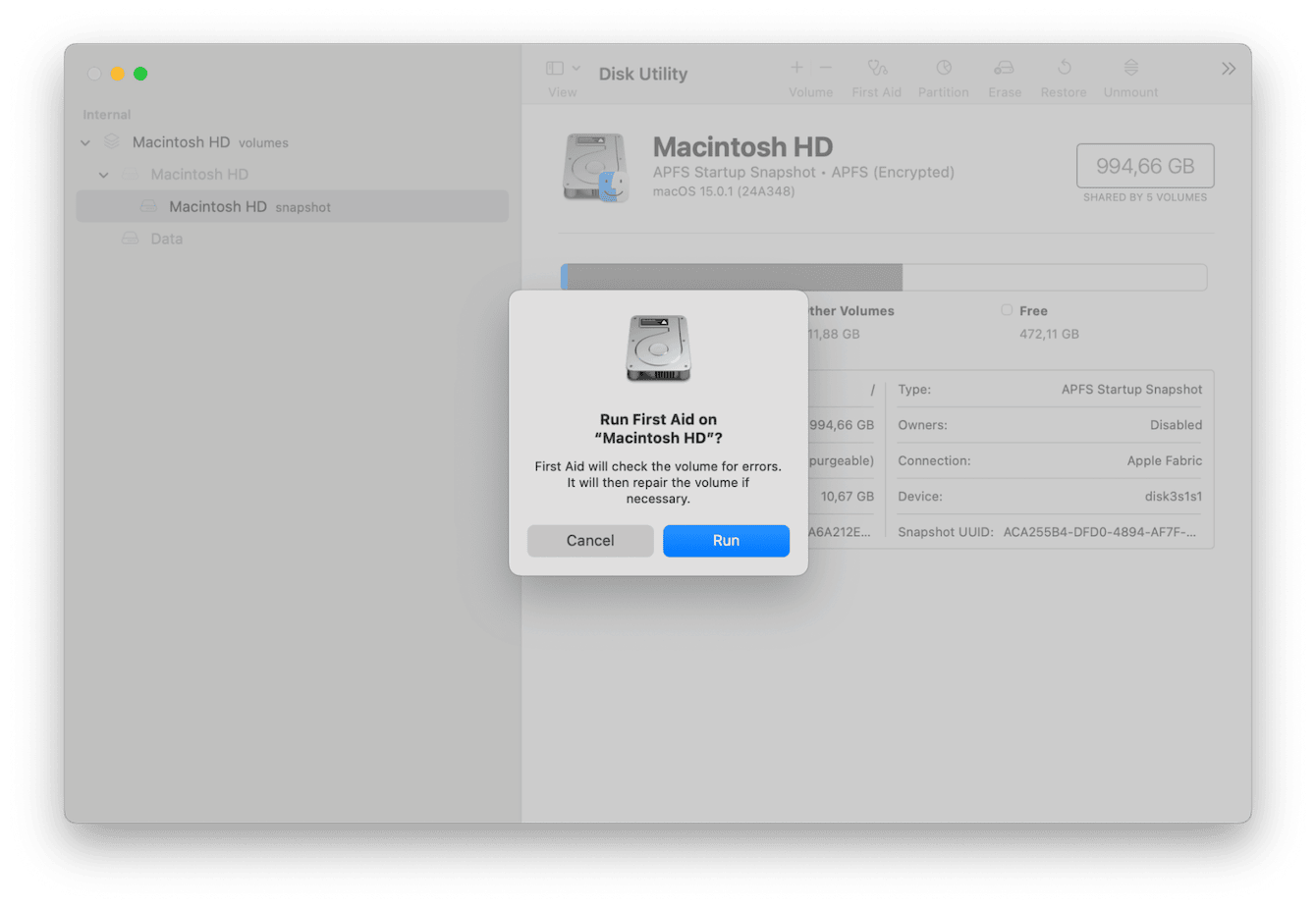Image resolution: width=1316 pixels, height=909 pixels.
Task: Click the Data volume disk icon
Action: (x=130, y=239)
